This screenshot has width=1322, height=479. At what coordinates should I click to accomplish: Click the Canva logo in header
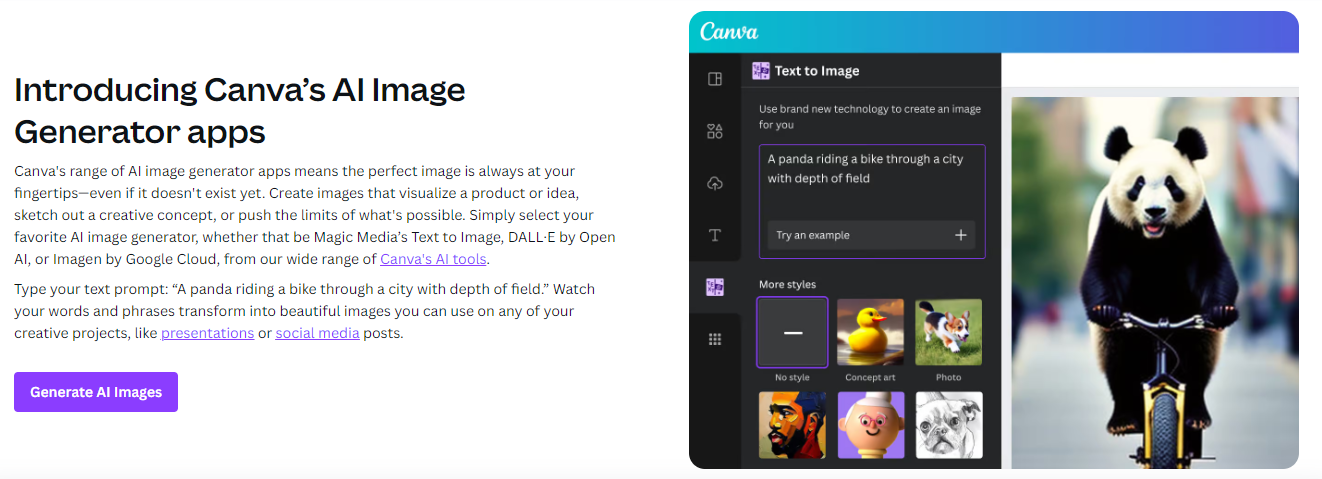(x=729, y=32)
